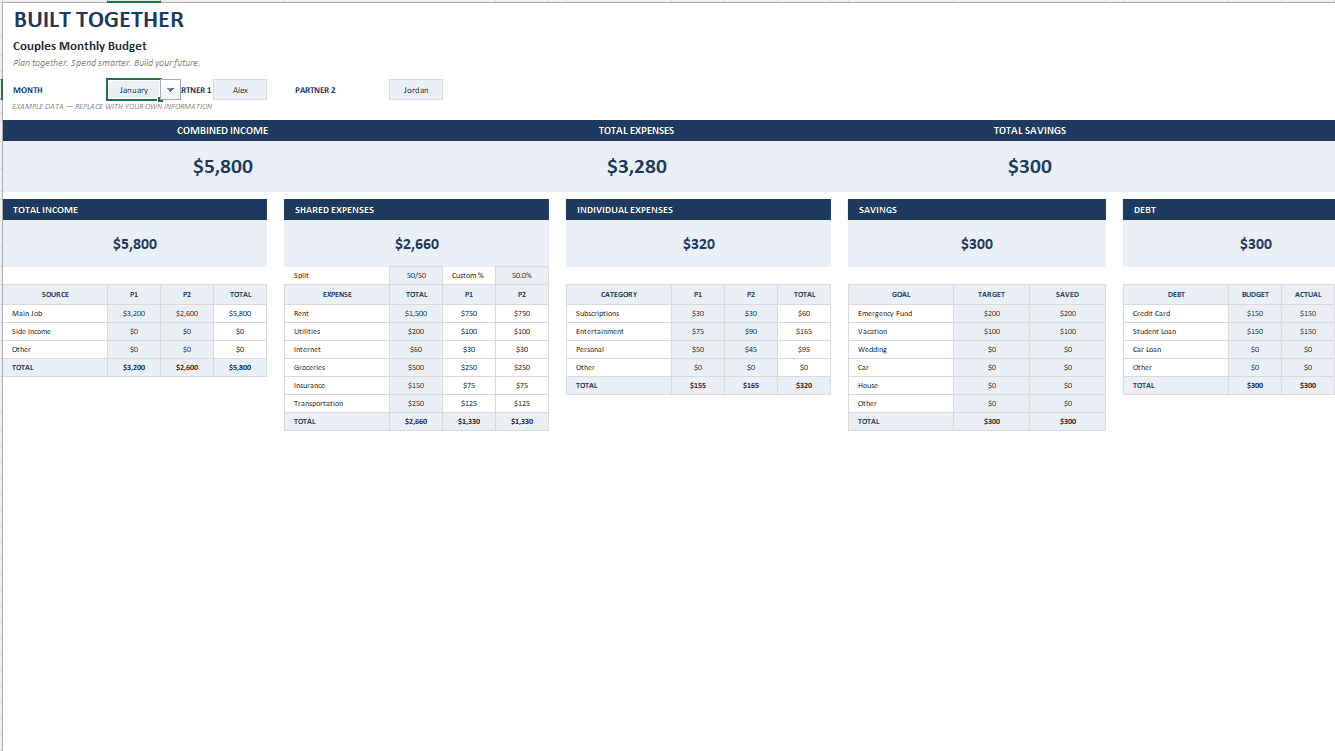
Task: Select Personal P2 amount $45
Action: click(751, 350)
